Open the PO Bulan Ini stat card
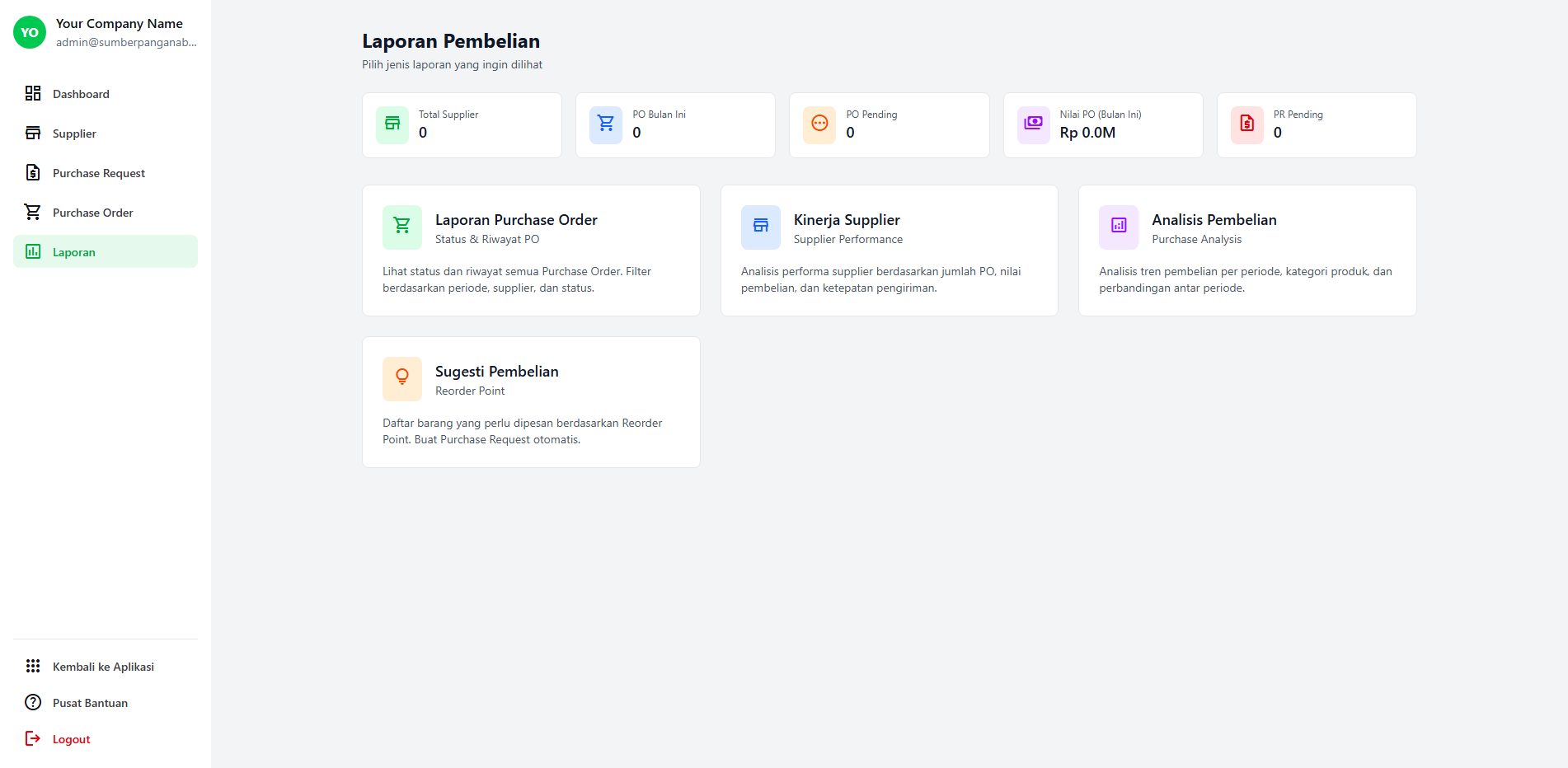Image resolution: width=1568 pixels, height=768 pixels. (x=675, y=125)
